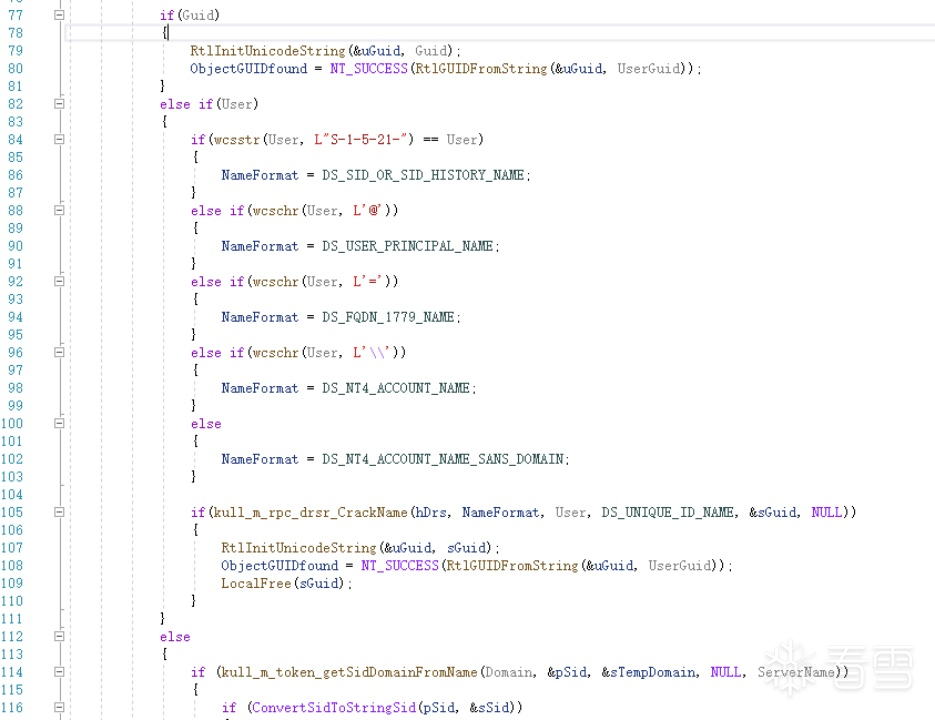Click &sTempDomain argument on line 114
The image size is (935, 720).
pos(648,672)
